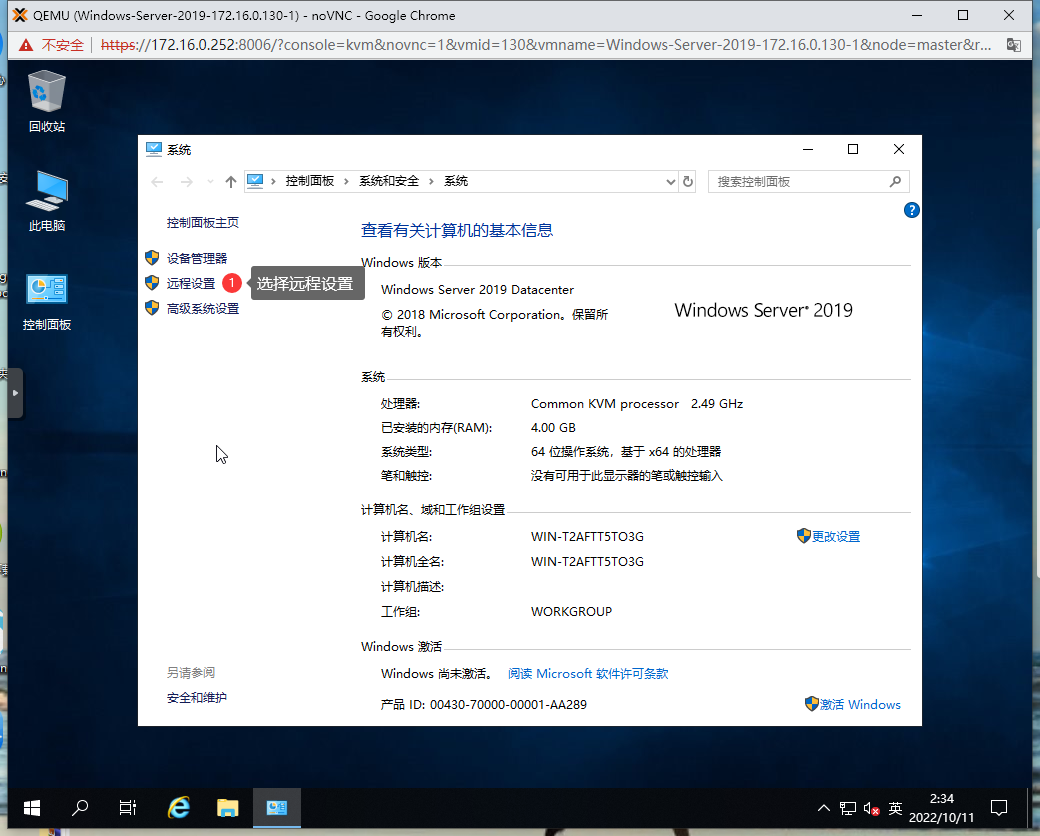Click the Chrome translate page icon
The image size is (1040, 836).
tap(1013, 45)
